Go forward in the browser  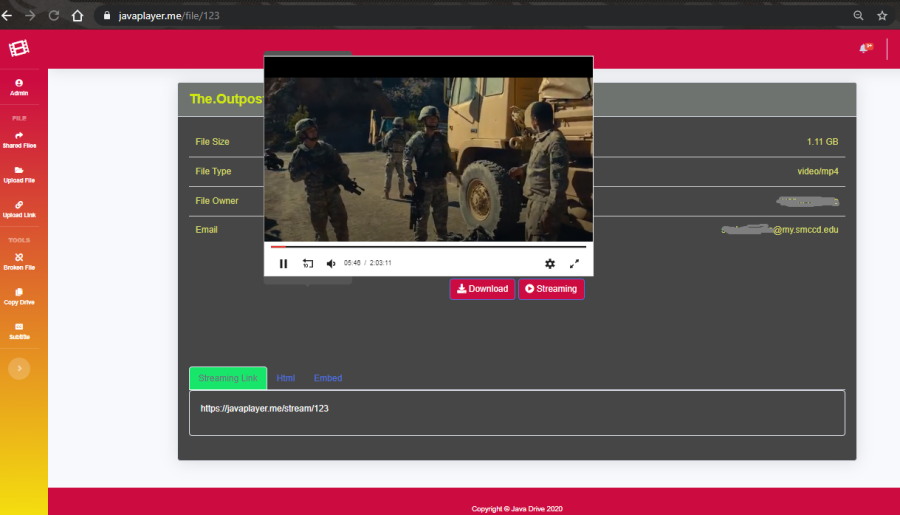pyautogui.click(x=30, y=16)
